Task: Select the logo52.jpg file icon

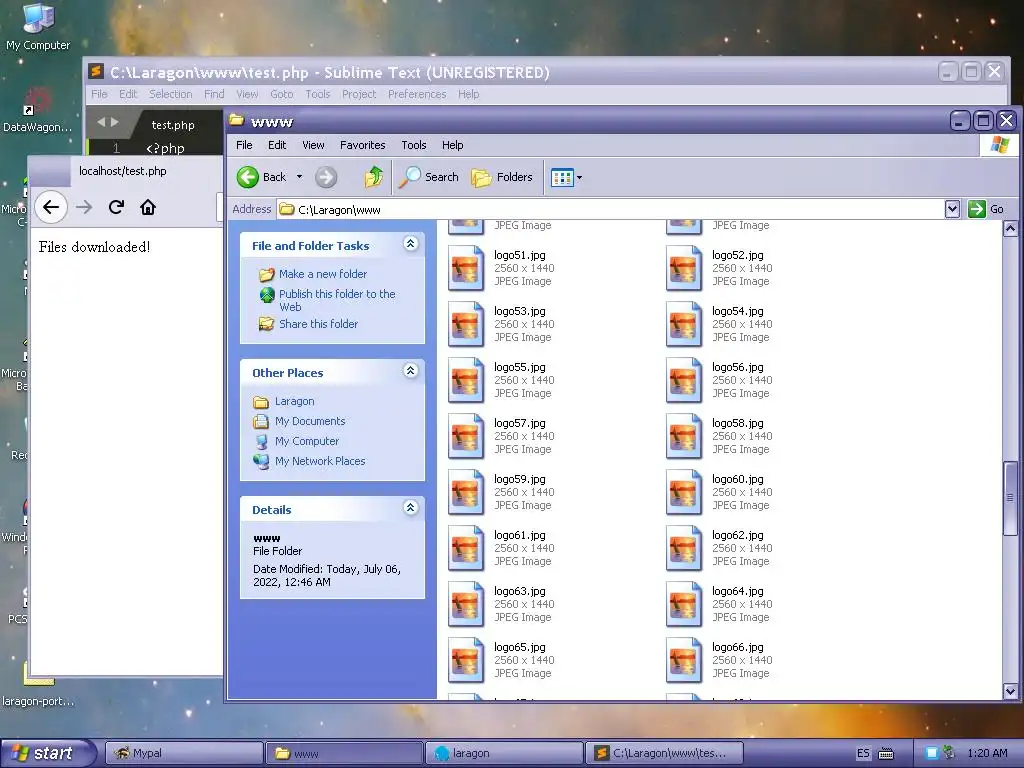Action: (x=684, y=268)
